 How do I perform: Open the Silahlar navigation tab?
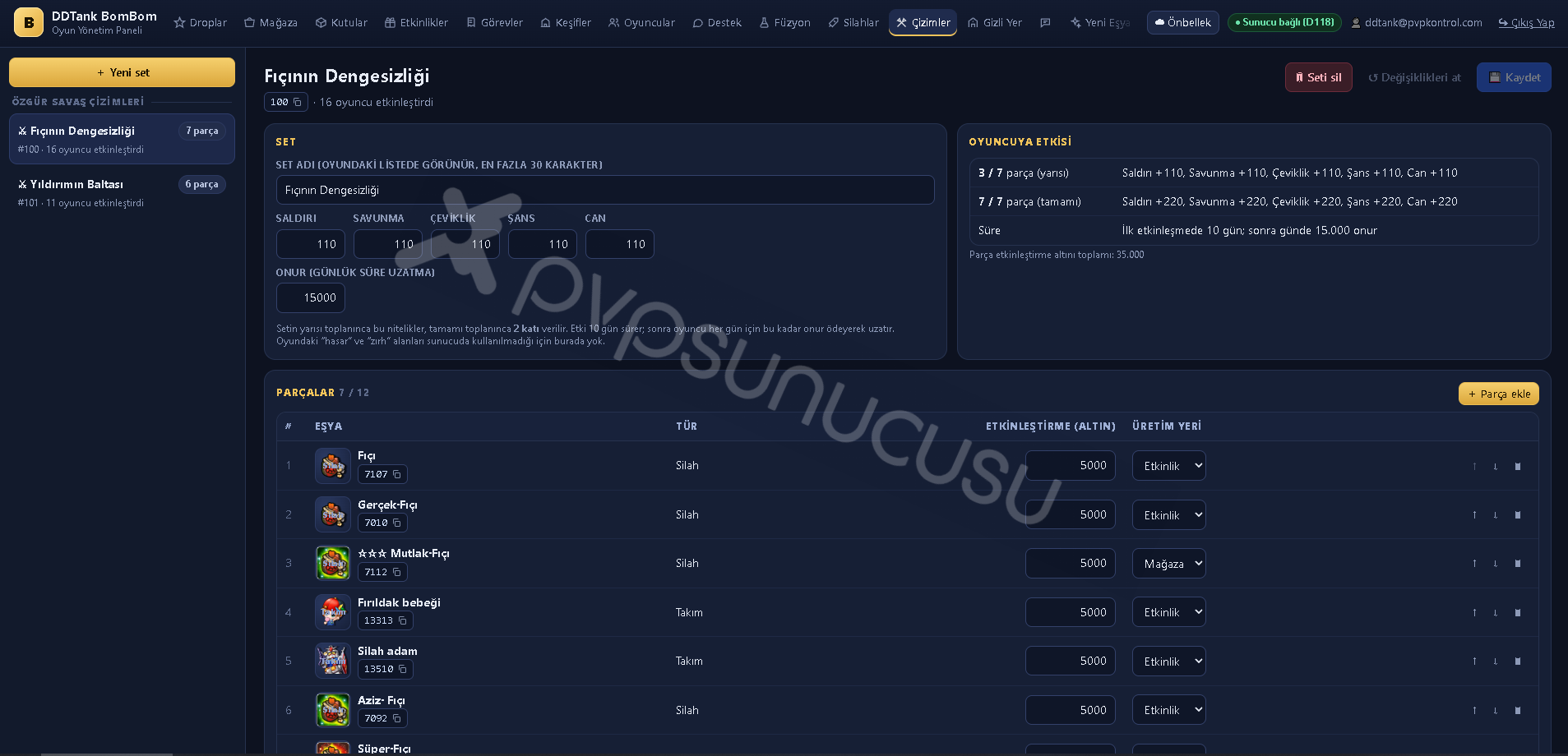[x=853, y=23]
